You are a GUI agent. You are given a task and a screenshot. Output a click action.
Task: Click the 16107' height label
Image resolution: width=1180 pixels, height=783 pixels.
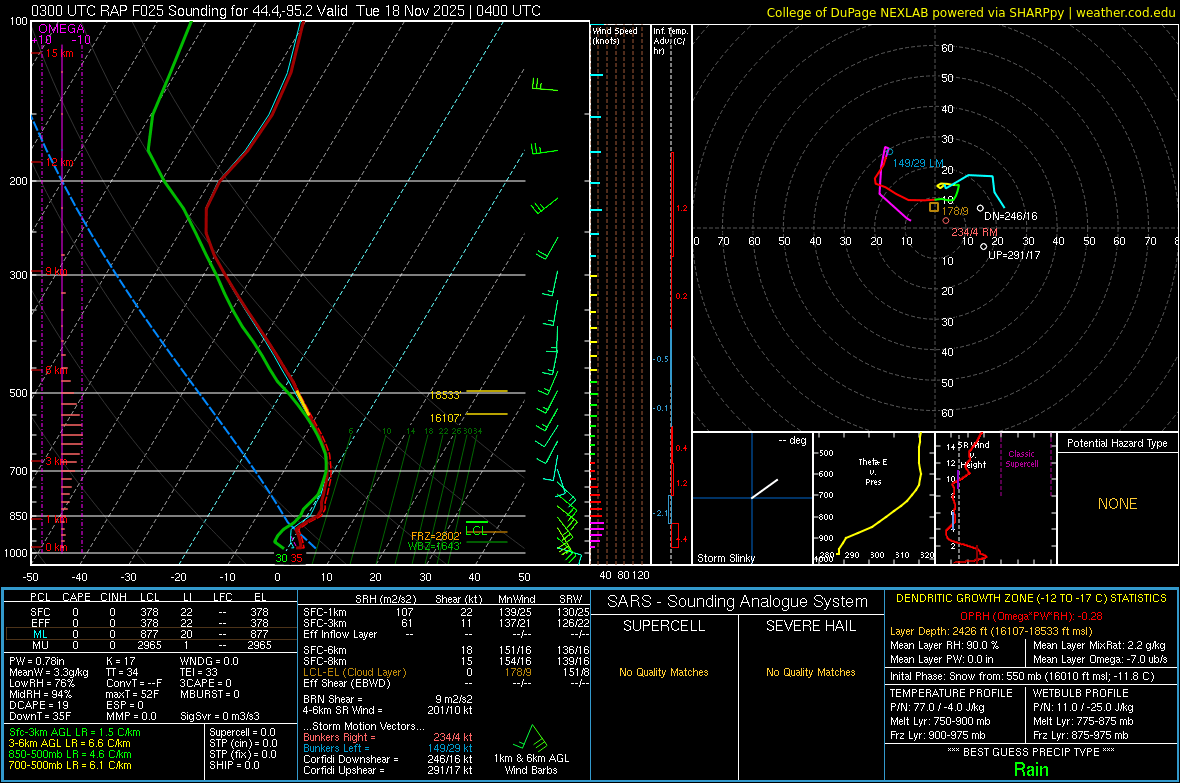pyautogui.click(x=445, y=419)
